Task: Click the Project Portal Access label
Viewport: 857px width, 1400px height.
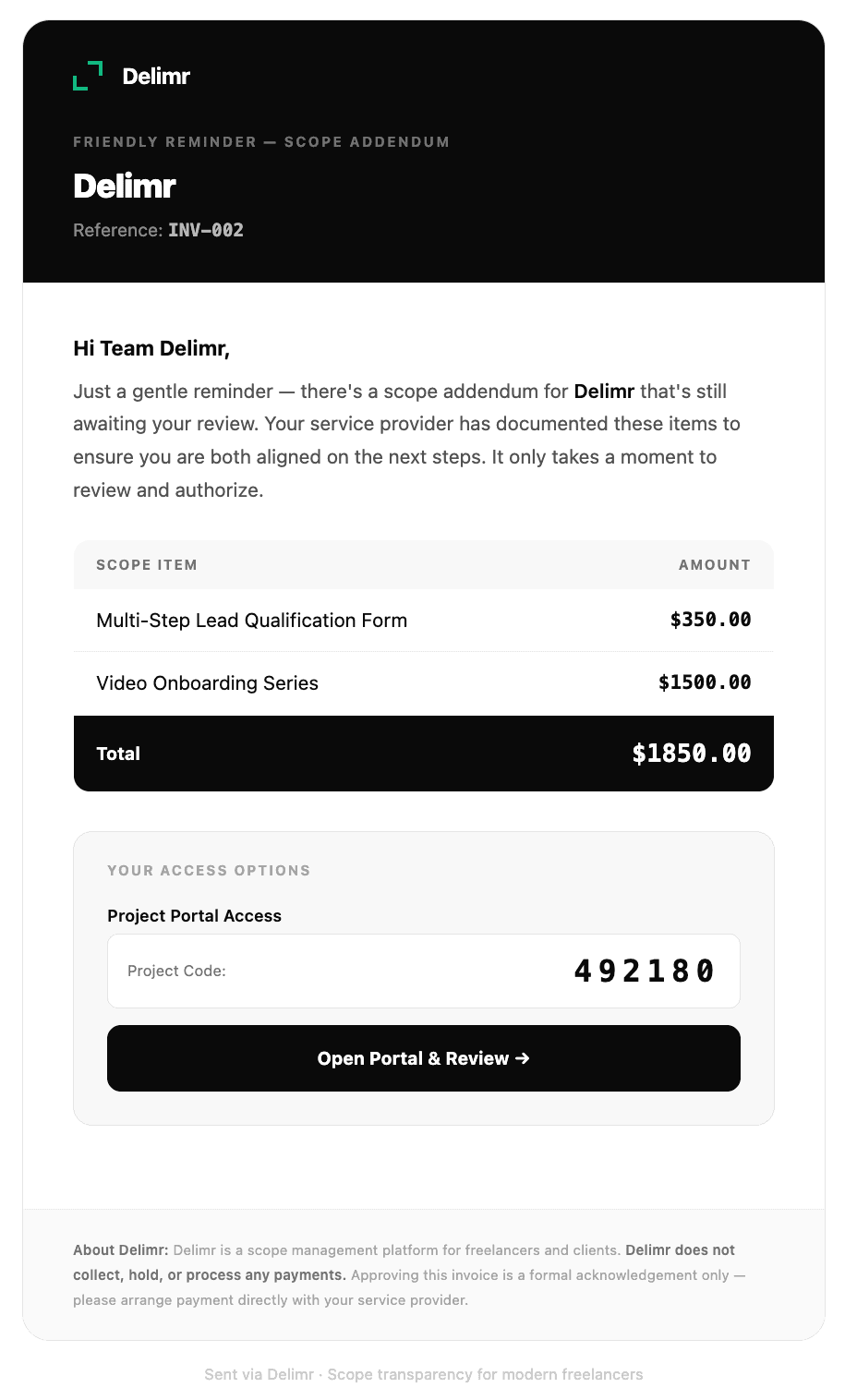Action: point(194,916)
